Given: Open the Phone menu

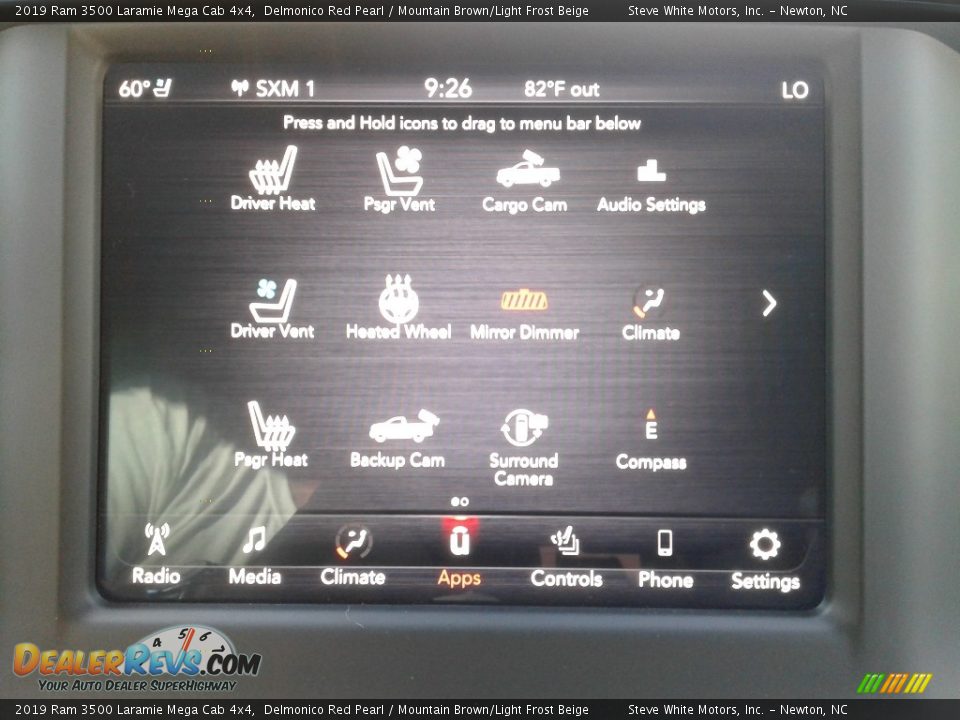Looking at the screenshot, I should click(665, 557).
